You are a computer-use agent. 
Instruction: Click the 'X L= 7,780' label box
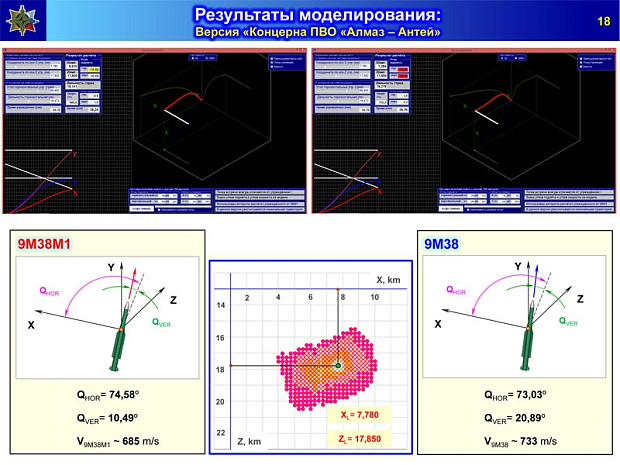coord(359,415)
